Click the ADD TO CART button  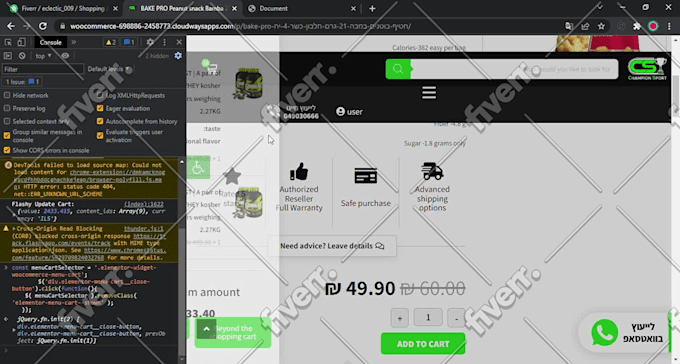click(423, 344)
